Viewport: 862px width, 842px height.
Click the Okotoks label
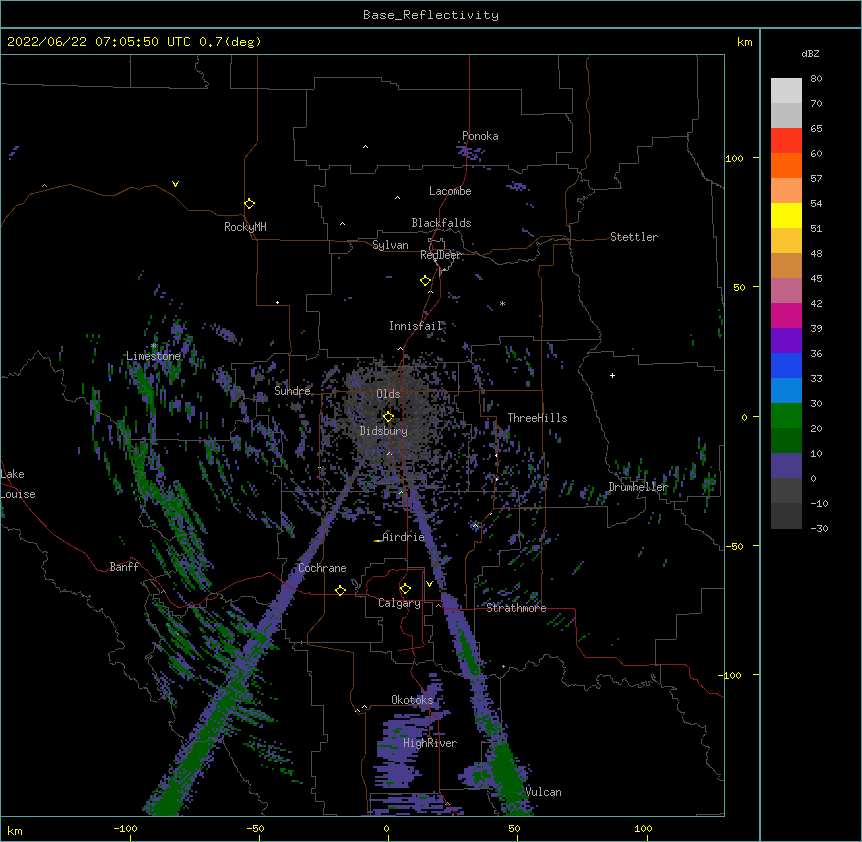pyautogui.click(x=412, y=700)
